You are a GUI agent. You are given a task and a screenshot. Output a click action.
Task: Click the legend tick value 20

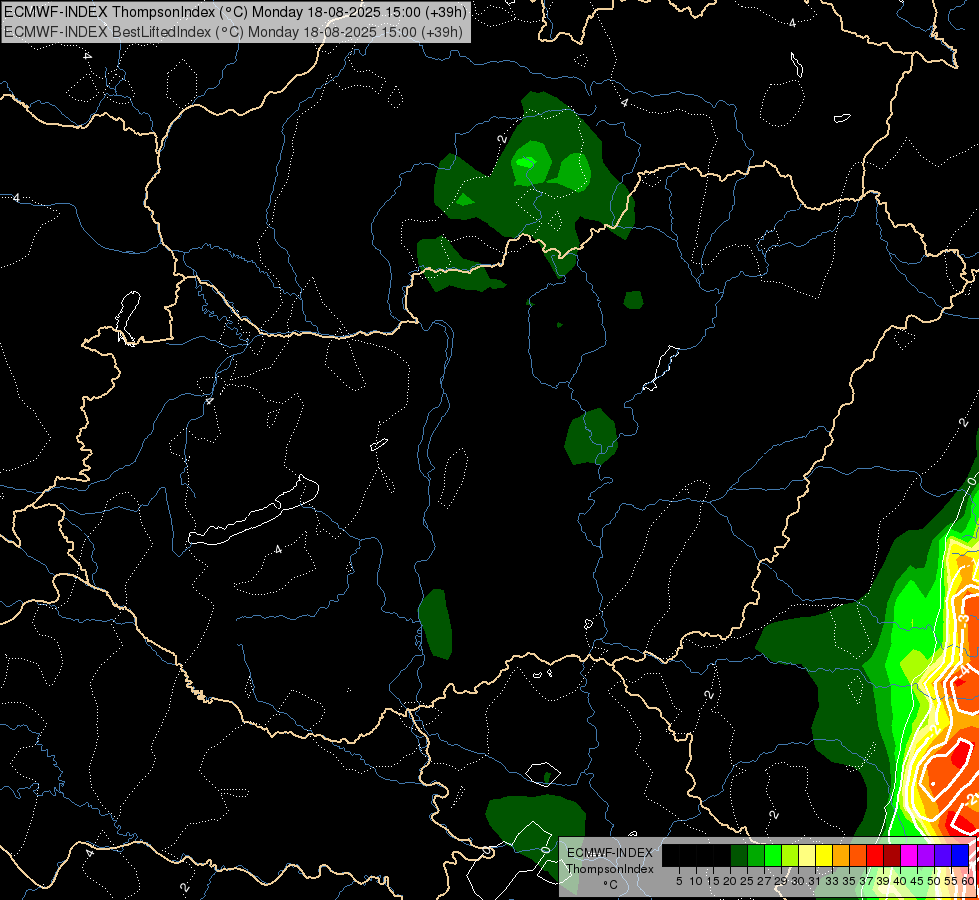point(730,881)
